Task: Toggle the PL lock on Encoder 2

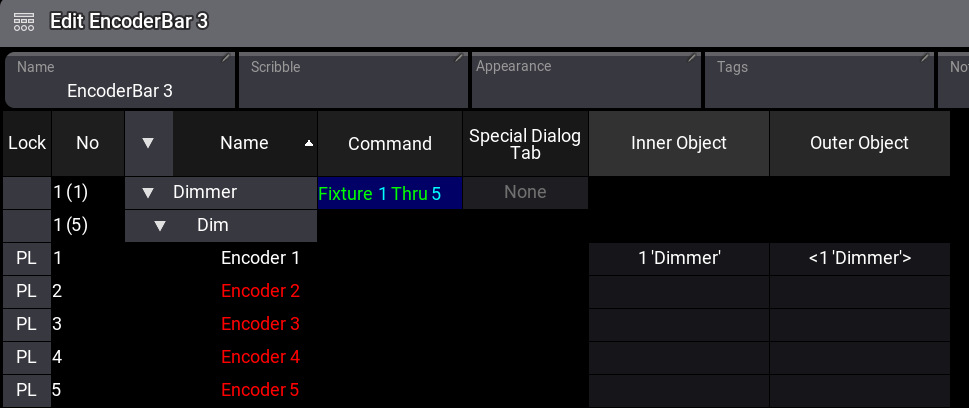Action: coord(26,291)
